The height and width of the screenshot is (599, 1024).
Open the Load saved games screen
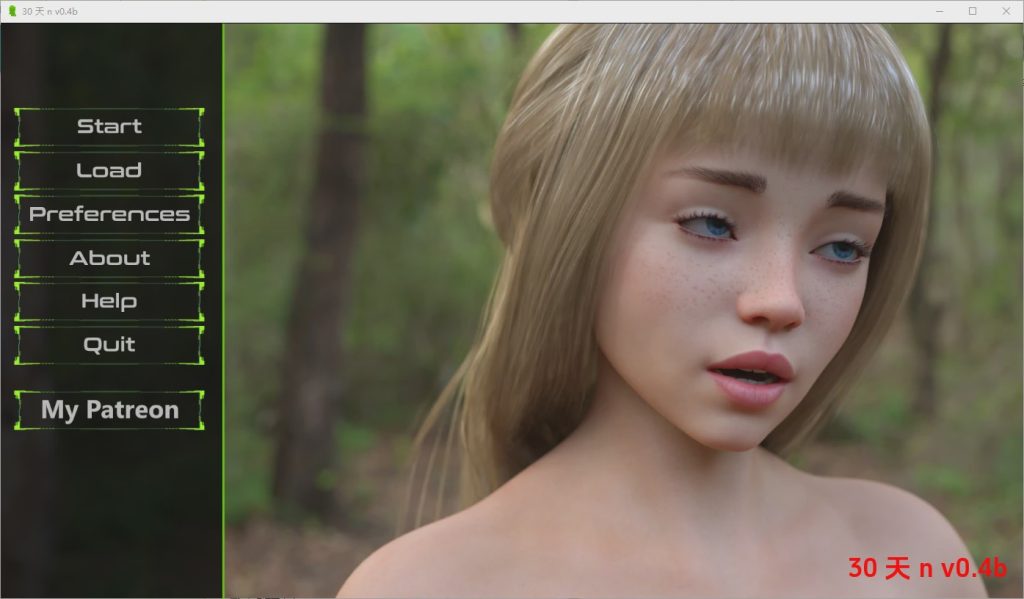pyautogui.click(x=109, y=171)
